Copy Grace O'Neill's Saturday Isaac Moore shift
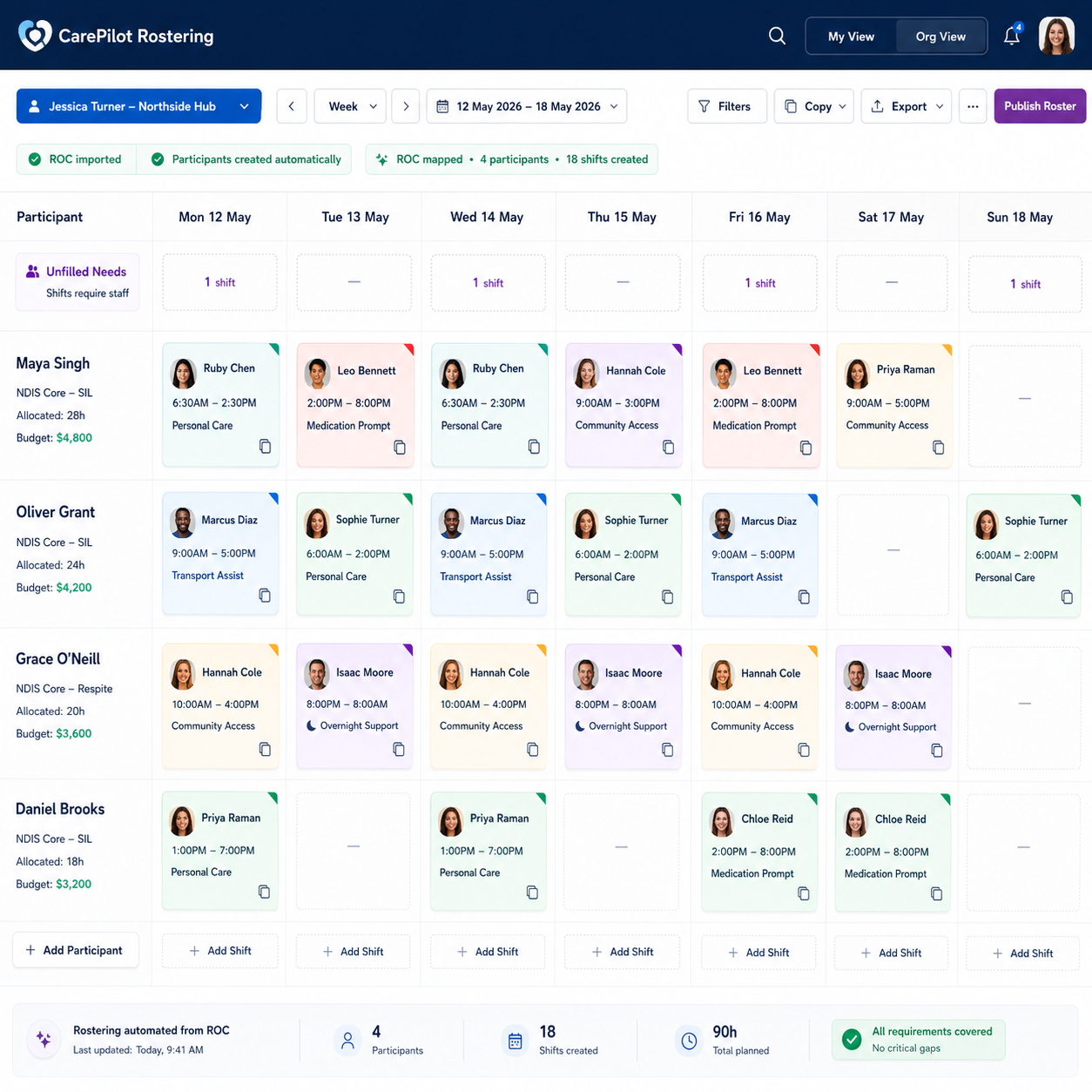 click(x=937, y=750)
